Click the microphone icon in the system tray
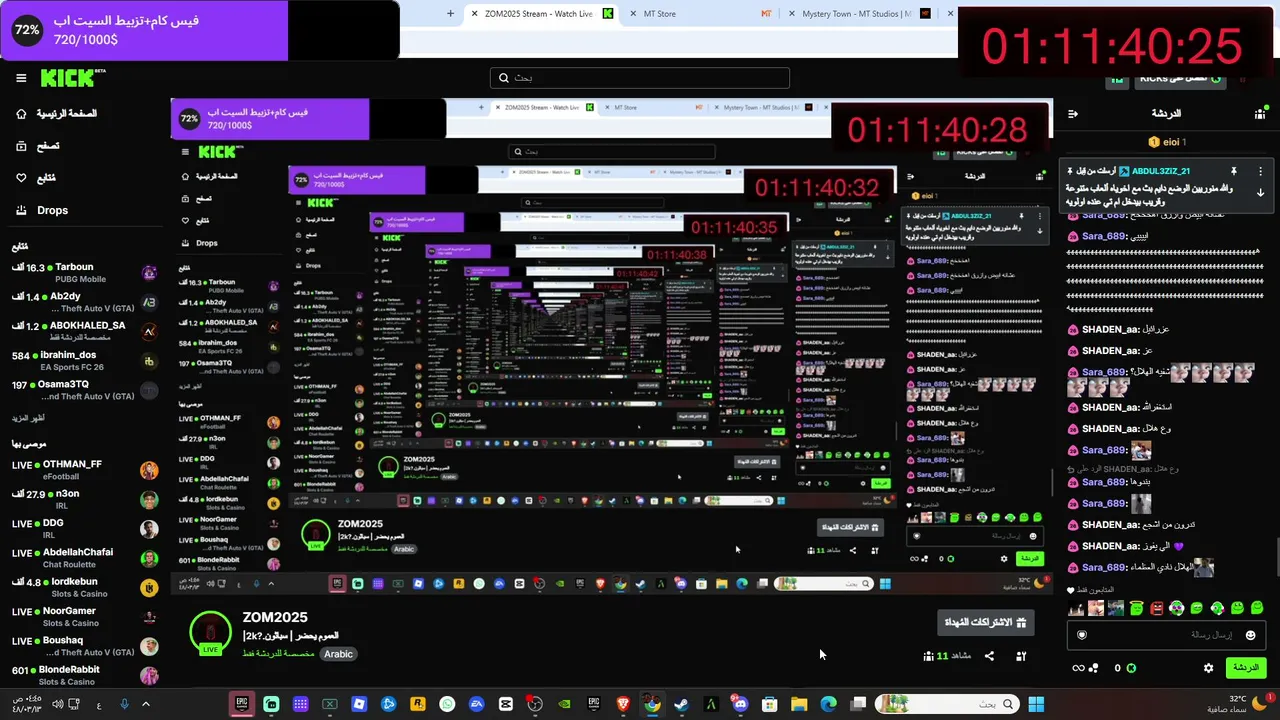 pyautogui.click(x=124, y=704)
